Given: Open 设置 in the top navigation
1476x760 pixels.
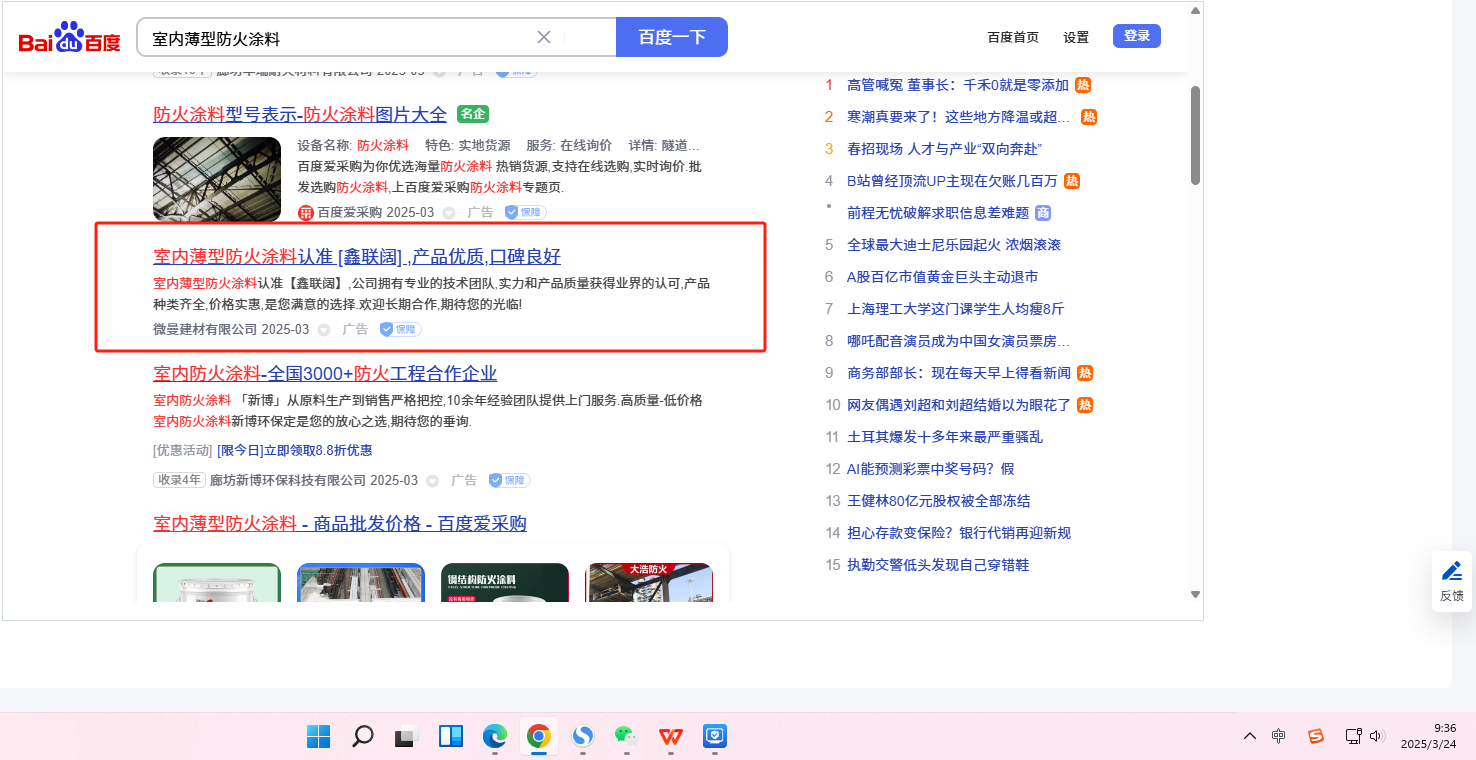Looking at the screenshot, I should 1076,37.
